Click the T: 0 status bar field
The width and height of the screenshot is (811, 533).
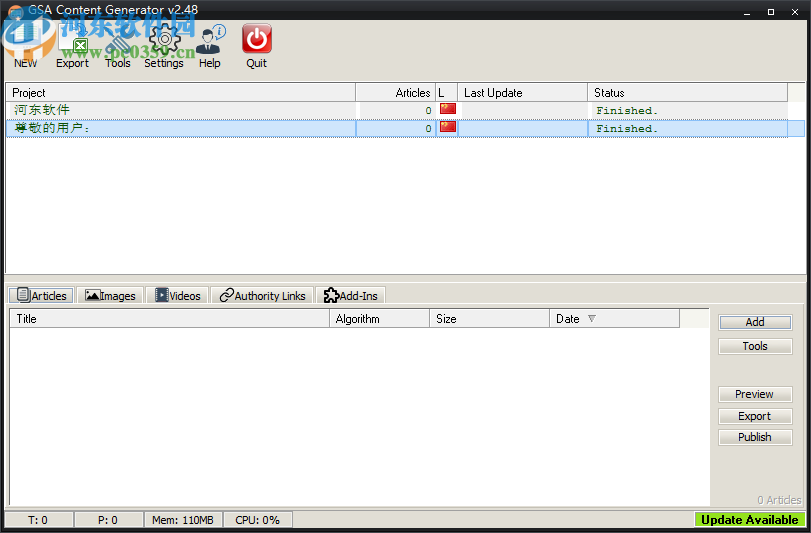(x=38, y=520)
